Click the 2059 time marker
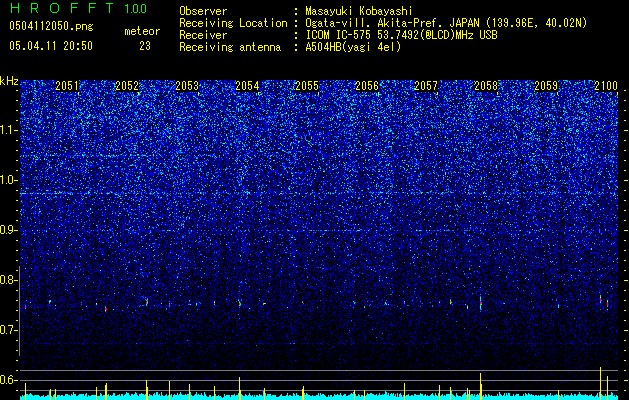 point(546,86)
